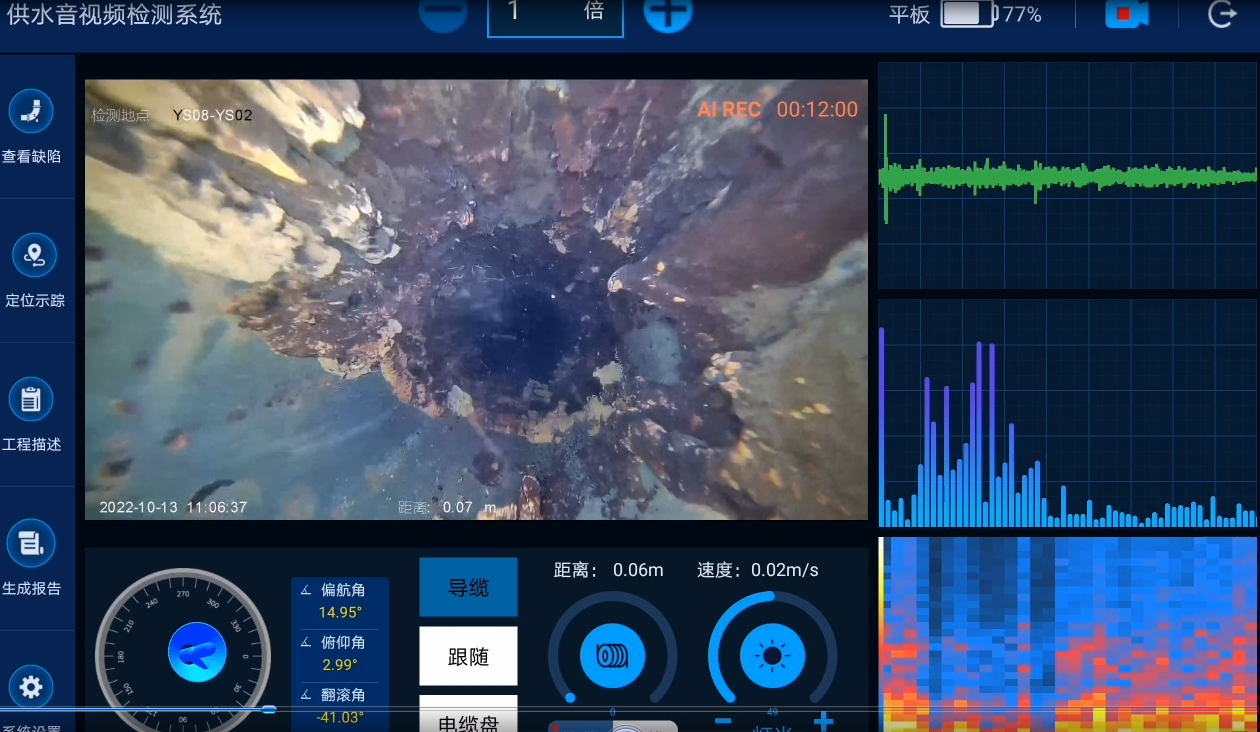Viewport: 1260px width, 732px height.
Task: Click the horizontal slider handle near compass
Action: (268, 709)
